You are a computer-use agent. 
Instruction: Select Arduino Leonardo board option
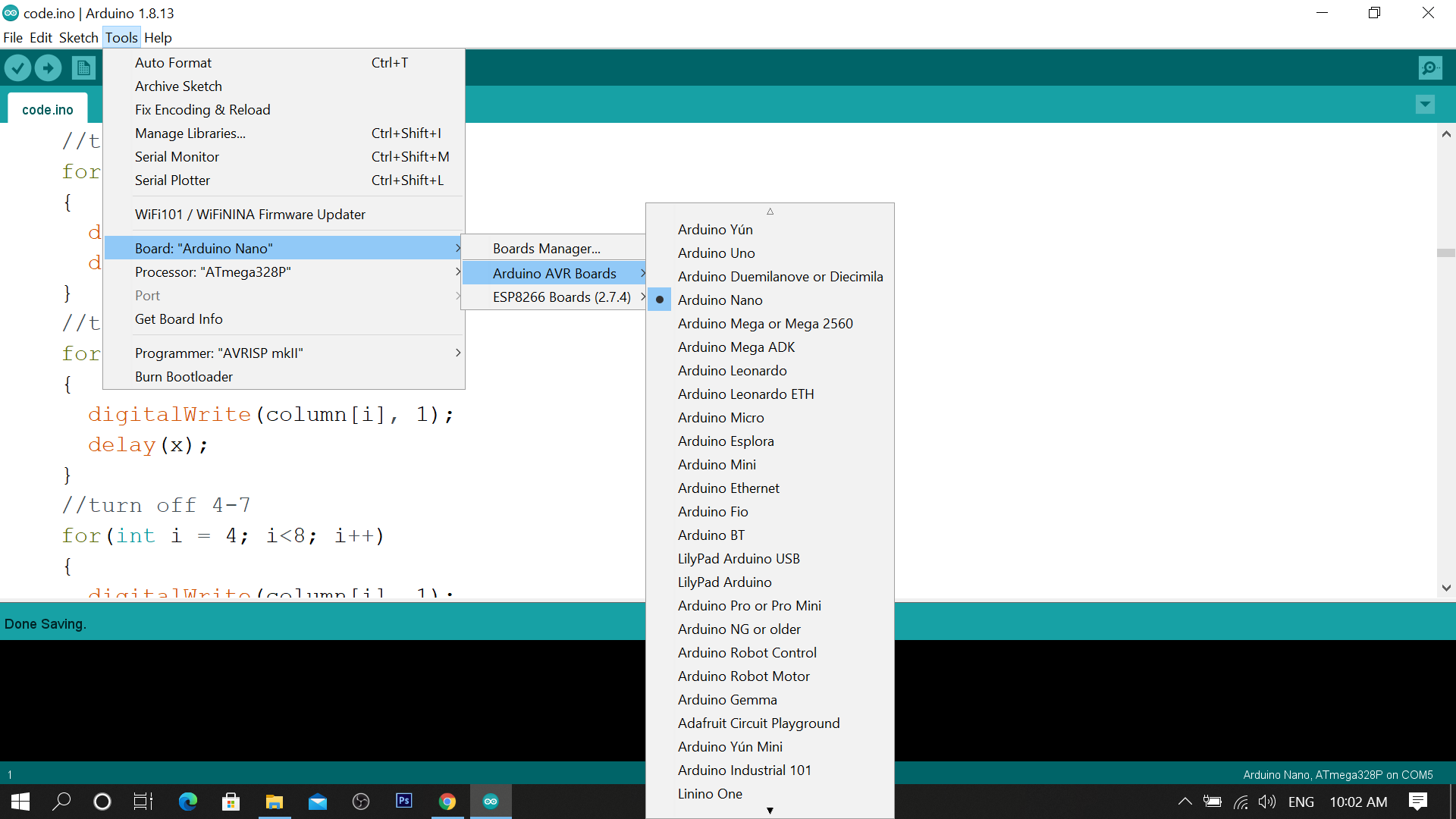(732, 370)
